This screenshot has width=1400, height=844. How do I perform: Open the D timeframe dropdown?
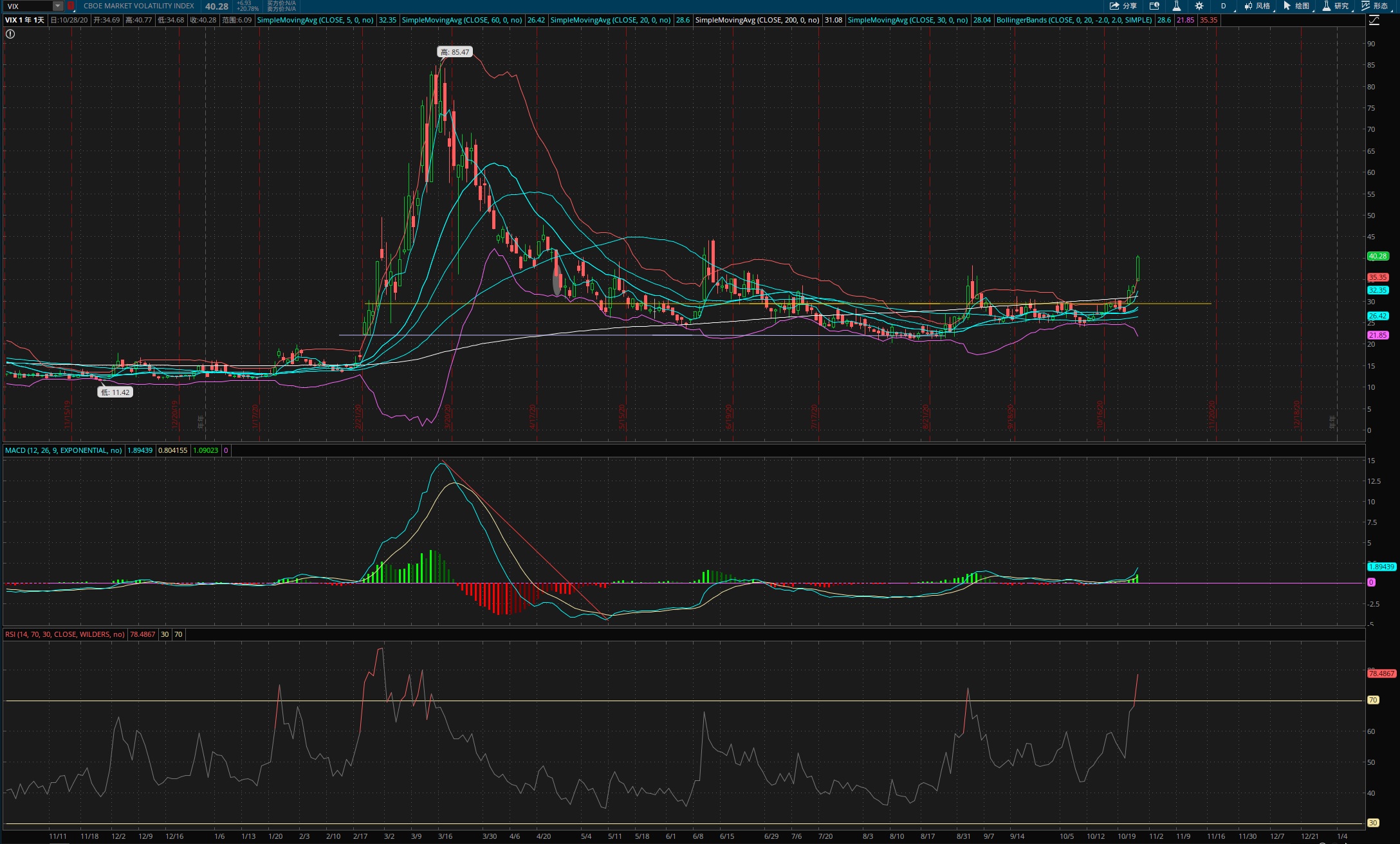point(1224,6)
